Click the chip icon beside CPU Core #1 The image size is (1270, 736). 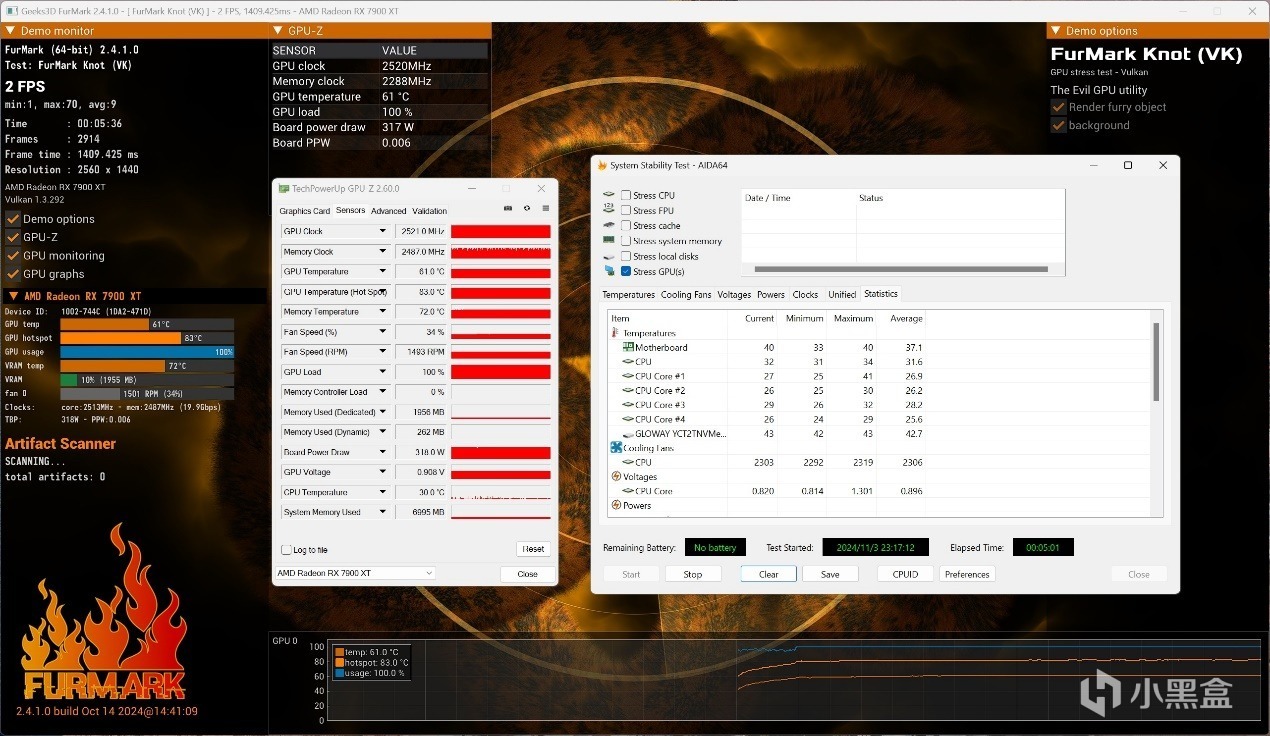(x=628, y=376)
